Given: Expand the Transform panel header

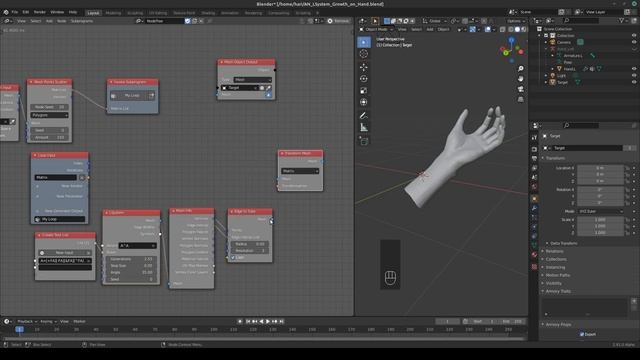Looking at the screenshot, I should 555,158.
